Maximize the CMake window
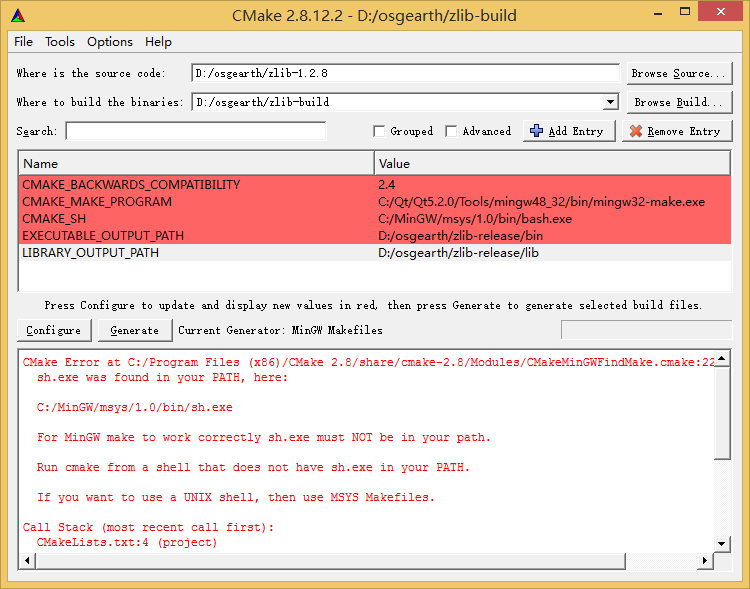The image size is (750, 589). (x=685, y=12)
